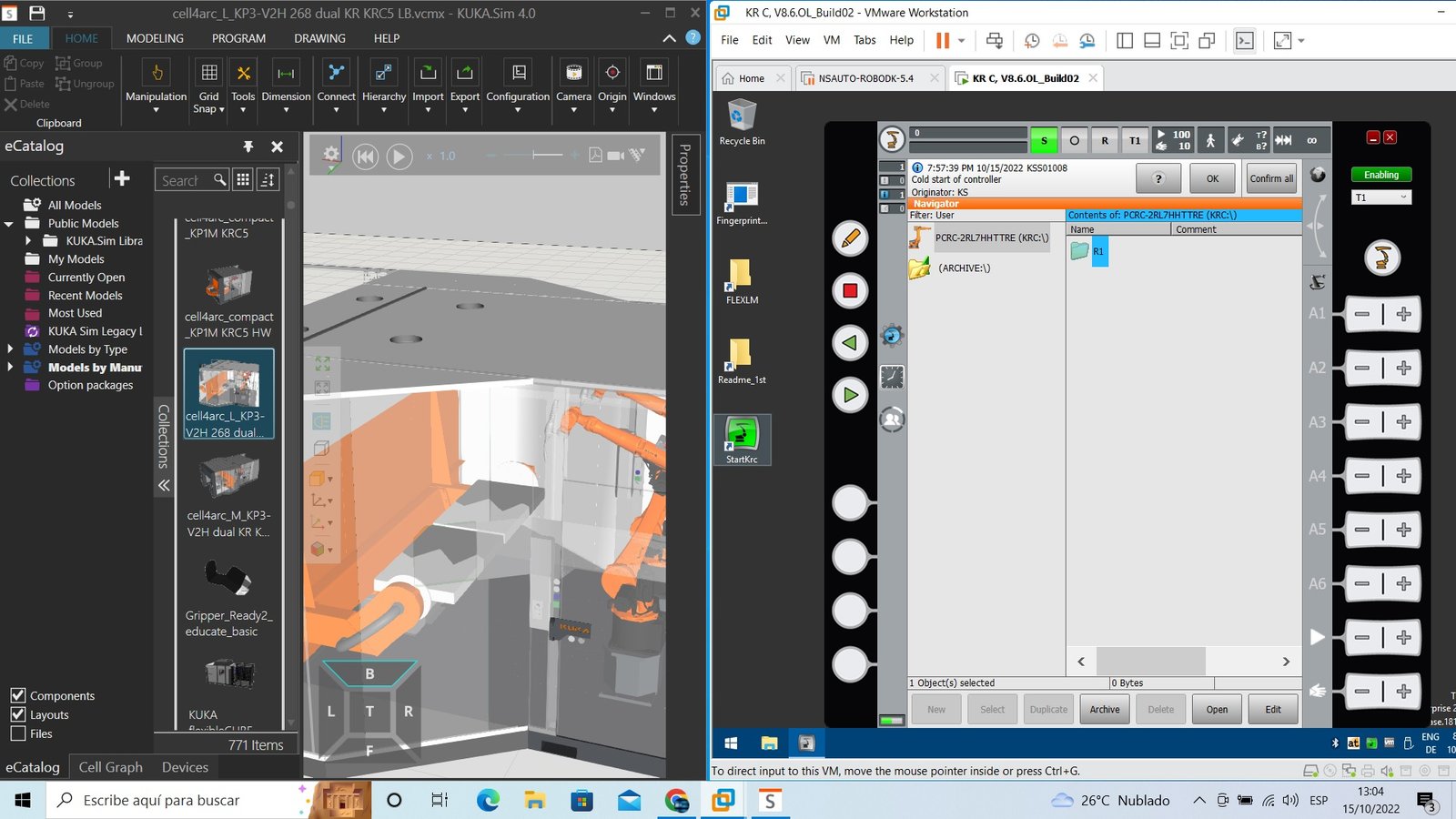
Task: Open the Camera dropdown
Action: pos(573,109)
